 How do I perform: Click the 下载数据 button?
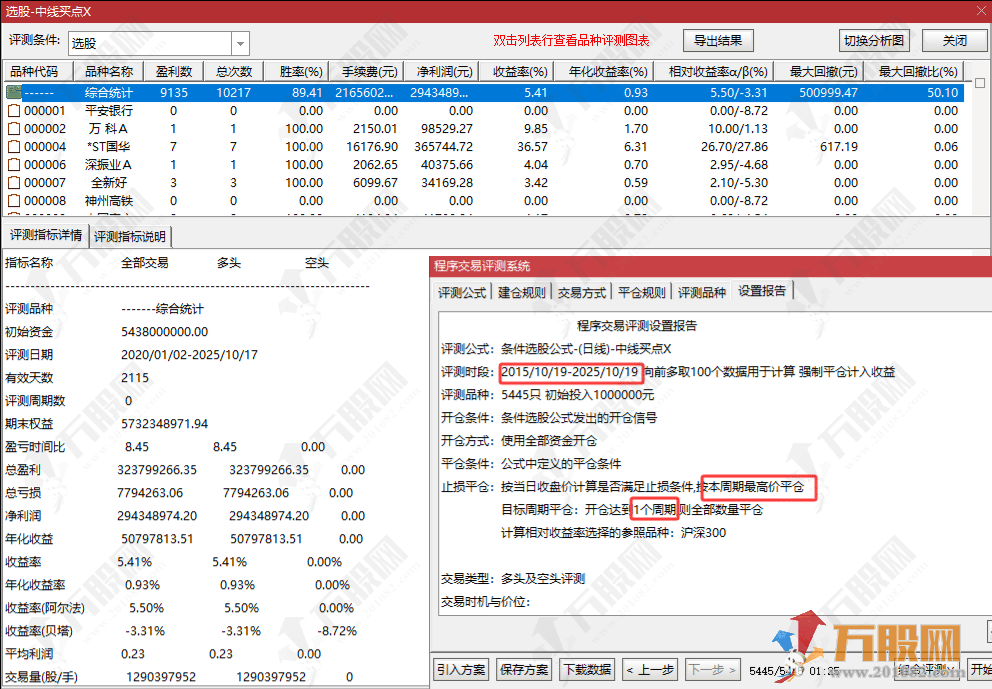[x=586, y=670]
